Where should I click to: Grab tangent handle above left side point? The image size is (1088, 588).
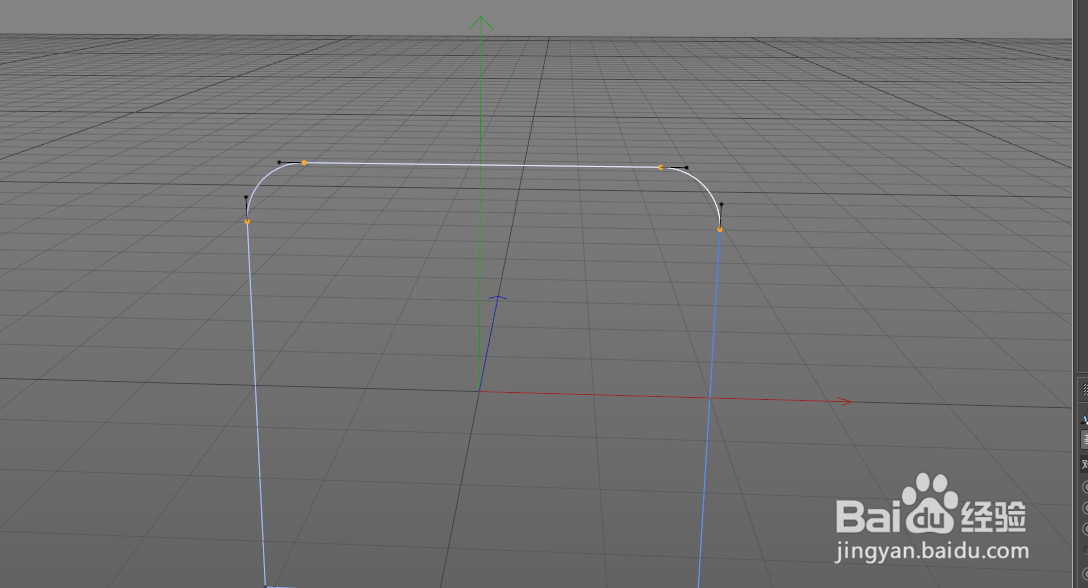[x=246, y=197]
